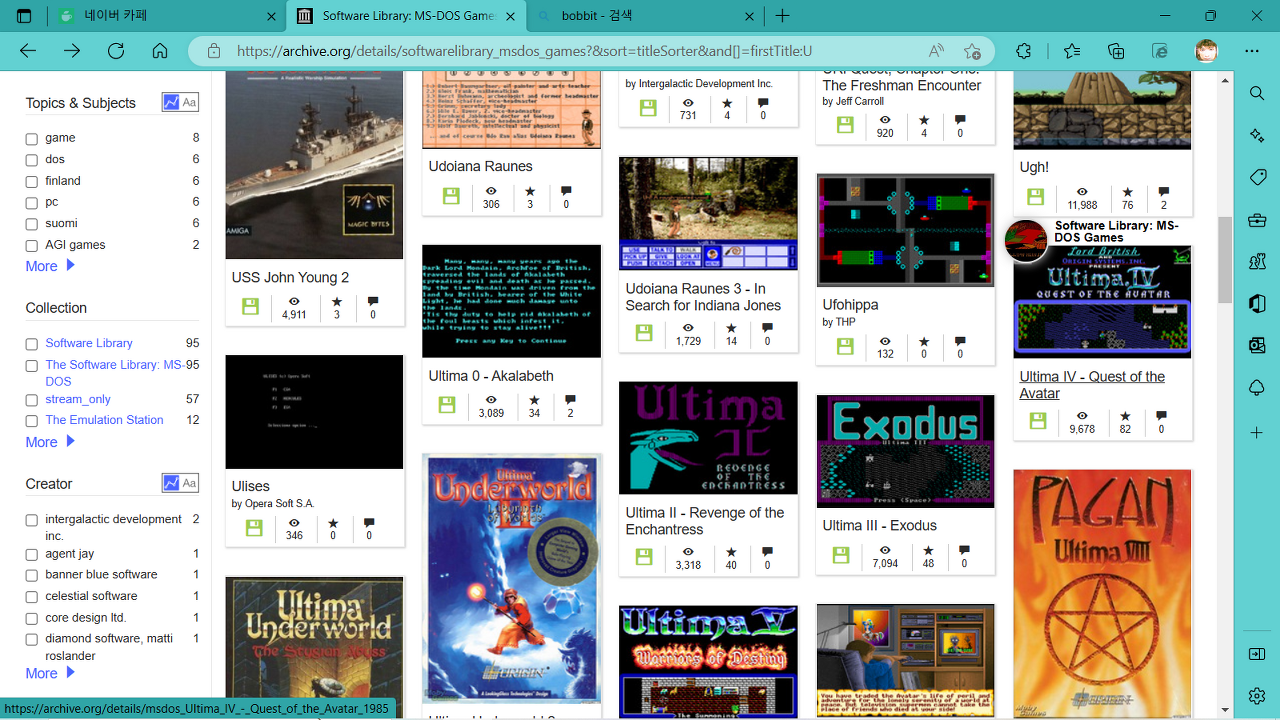Open a new tab with plus button
Image resolution: width=1280 pixels, height=720 pixels.
[x=783, y=16]
